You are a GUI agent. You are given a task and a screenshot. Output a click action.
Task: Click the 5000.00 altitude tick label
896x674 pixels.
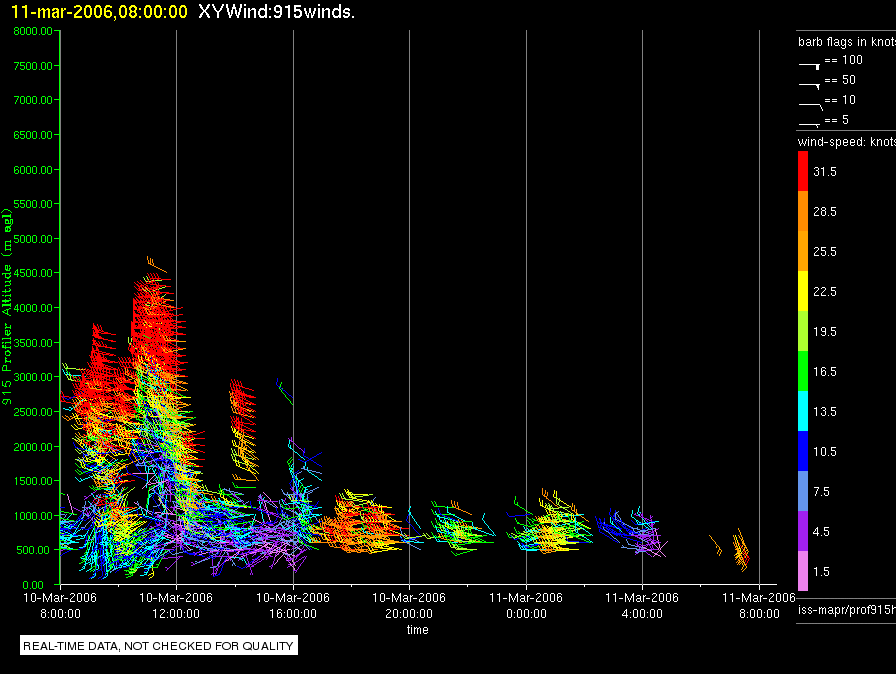pyautogui.click(x=33, y=239)
